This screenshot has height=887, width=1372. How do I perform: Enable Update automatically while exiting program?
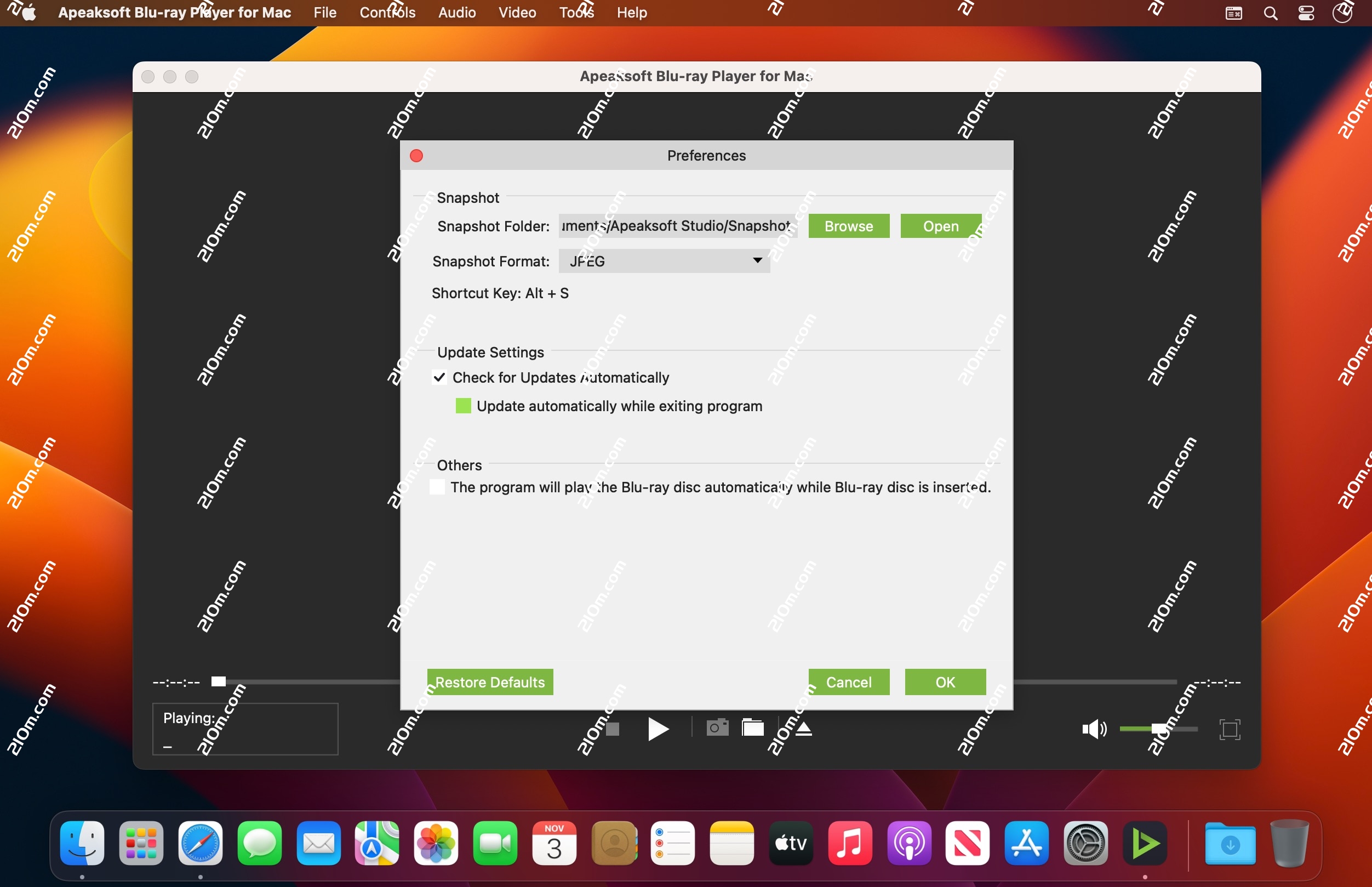(462, 406)
